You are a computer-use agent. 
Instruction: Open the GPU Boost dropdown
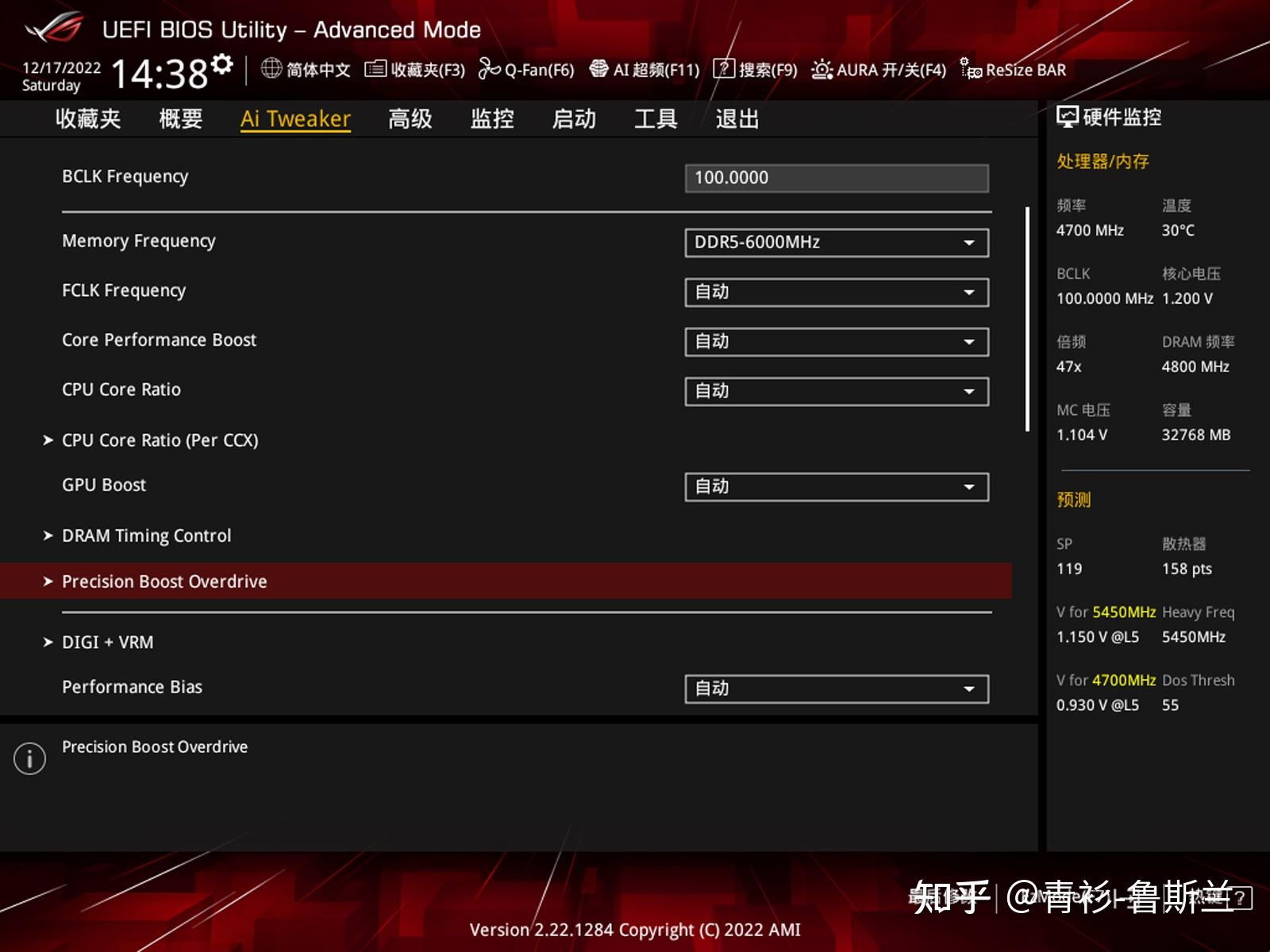837,487
